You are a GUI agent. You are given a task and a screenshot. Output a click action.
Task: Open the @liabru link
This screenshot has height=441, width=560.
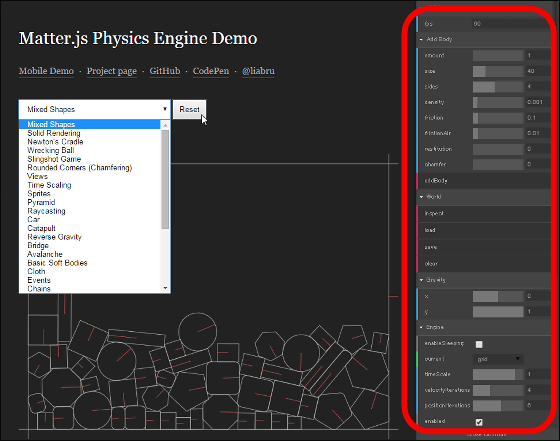(258, 71)
